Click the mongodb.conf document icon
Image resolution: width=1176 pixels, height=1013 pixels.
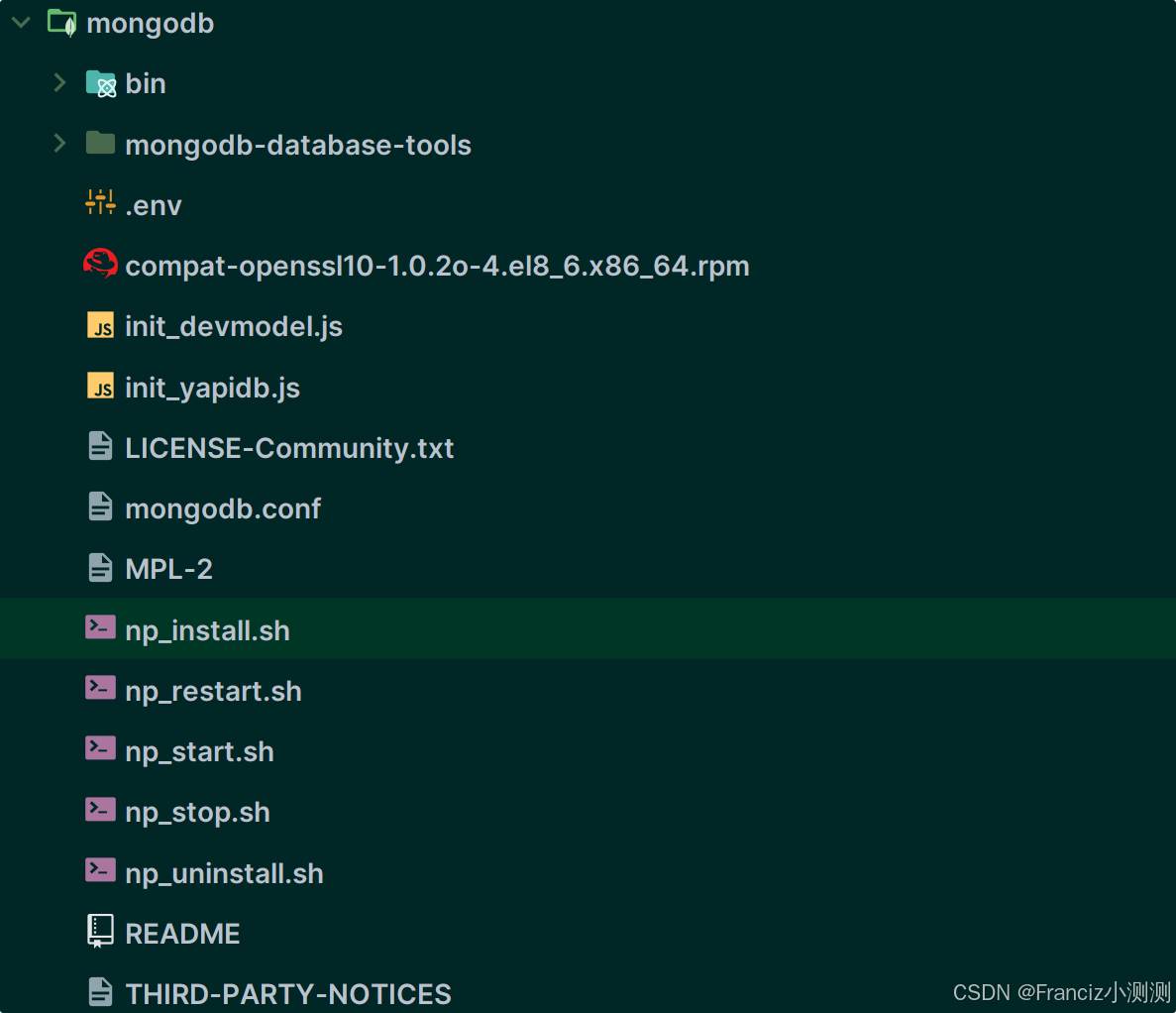pos(100,506)
